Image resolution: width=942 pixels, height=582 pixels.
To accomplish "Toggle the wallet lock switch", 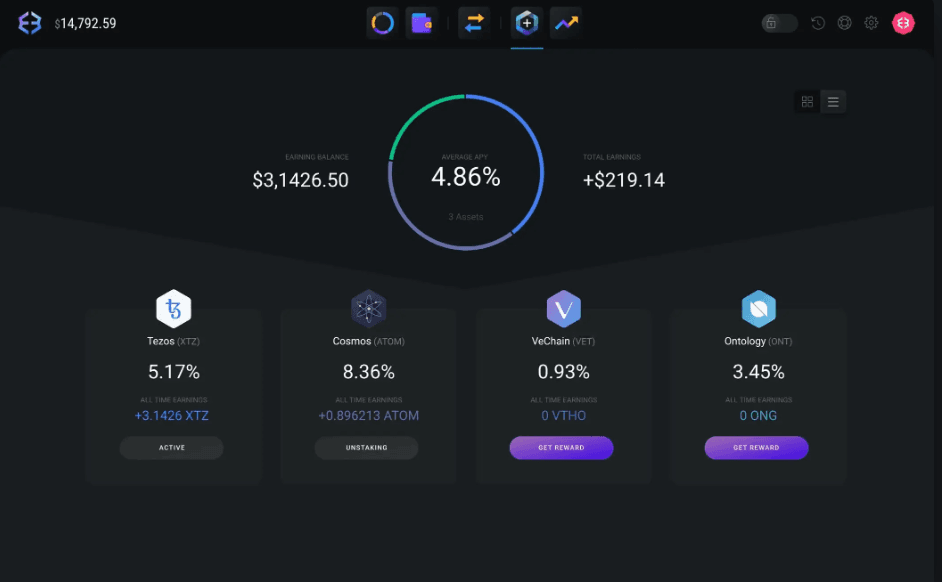I will tap(779, 23).
